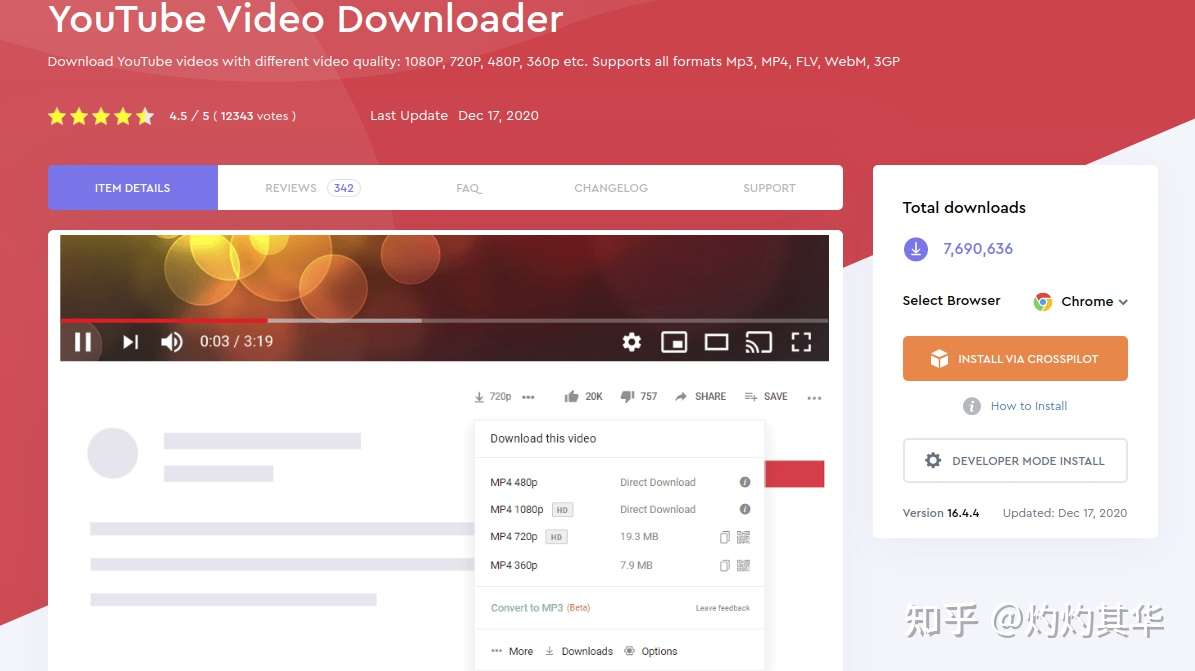Open the FAQ tab
The image size is (1195, 671).
[469, 188]
